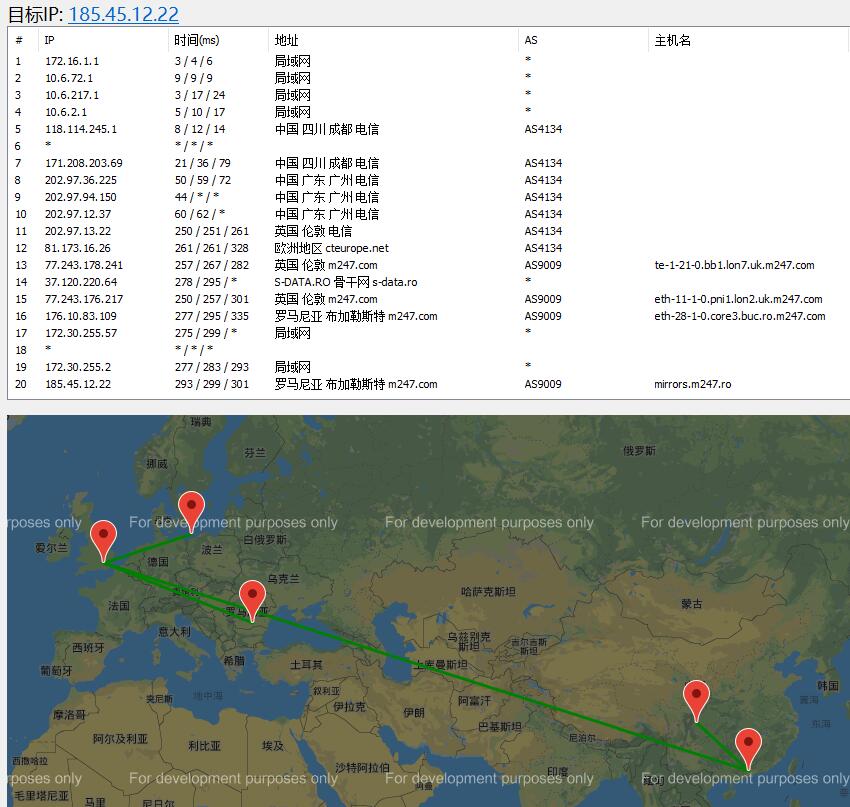Select hop 7 IP 171.208.203.69
Image resolution: width=850 pixels, height=807 pixels.
(84, 163)
